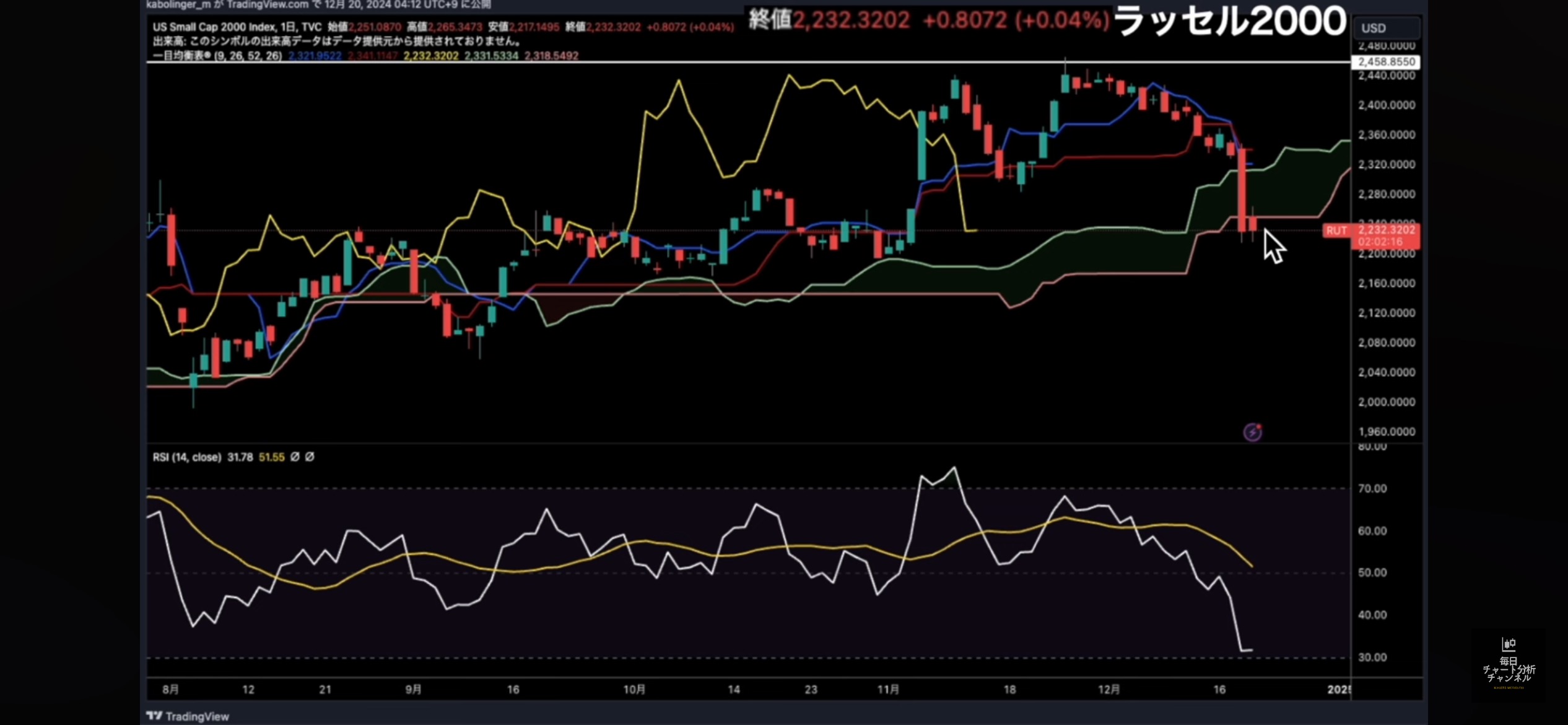Click the 始値 2,251.0870 open value
This screenshot has height=725, width=1568.
pyautogui.click(x=364, y=27)
